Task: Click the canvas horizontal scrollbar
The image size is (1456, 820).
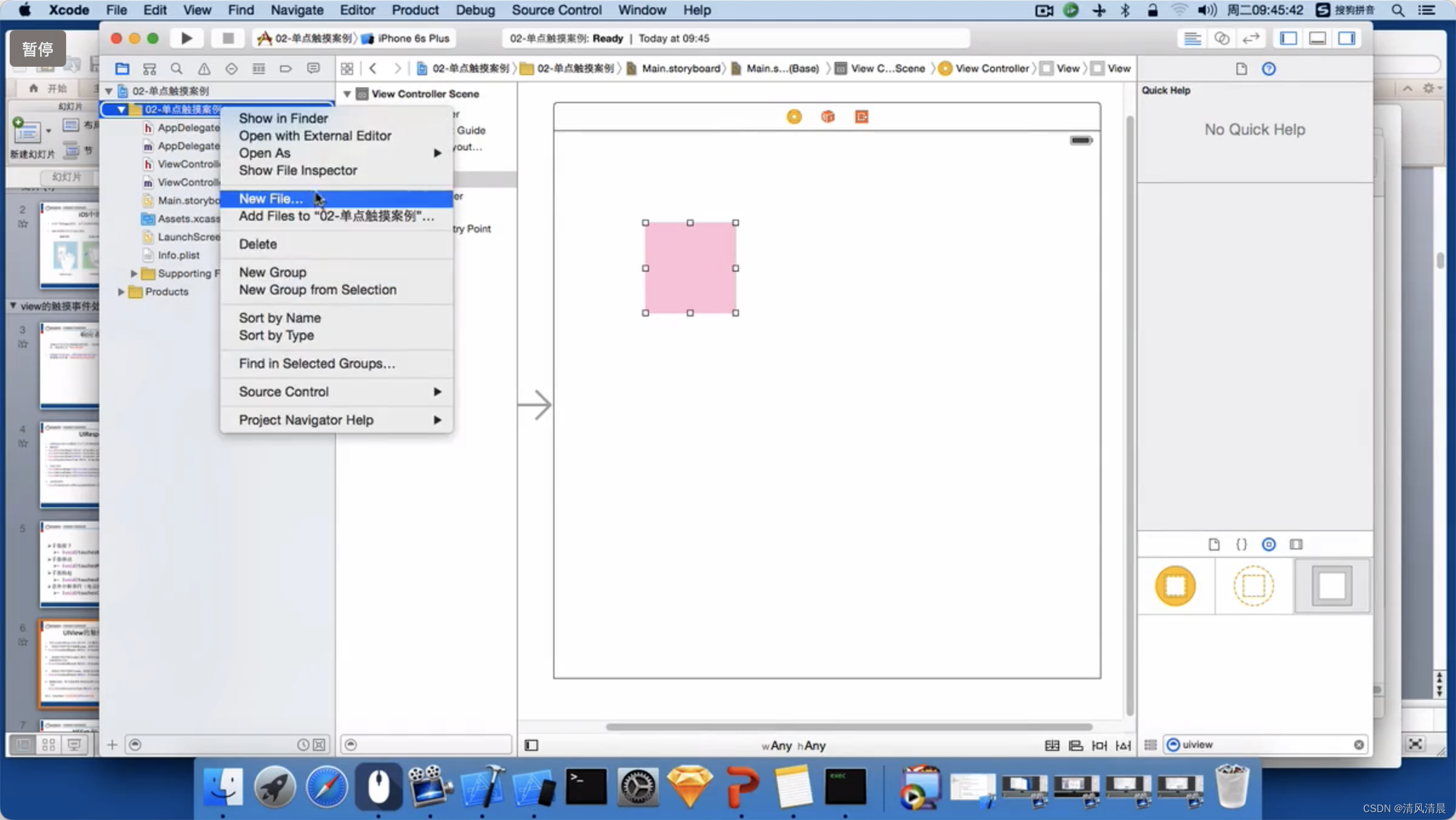Action: 849,727
